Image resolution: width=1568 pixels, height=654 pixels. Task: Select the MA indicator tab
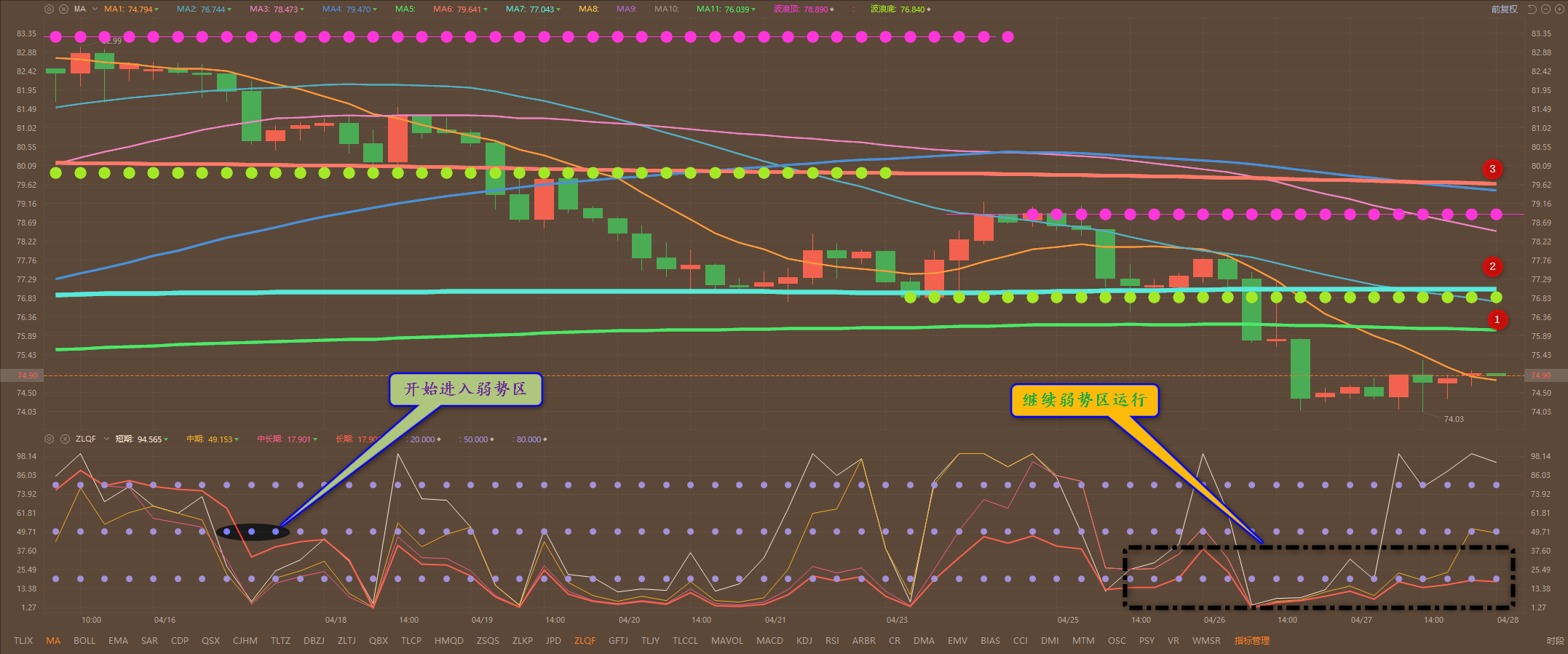(x=53, y=641)
